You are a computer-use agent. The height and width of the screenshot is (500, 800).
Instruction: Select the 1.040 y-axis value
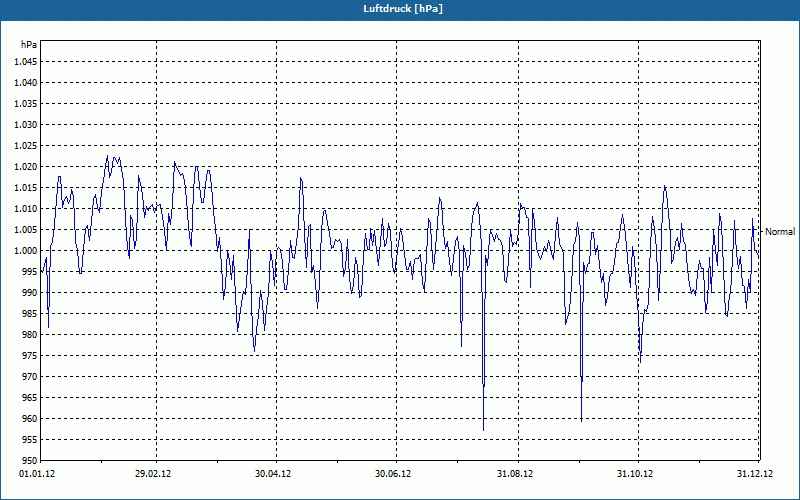click(x=26, y=83)
